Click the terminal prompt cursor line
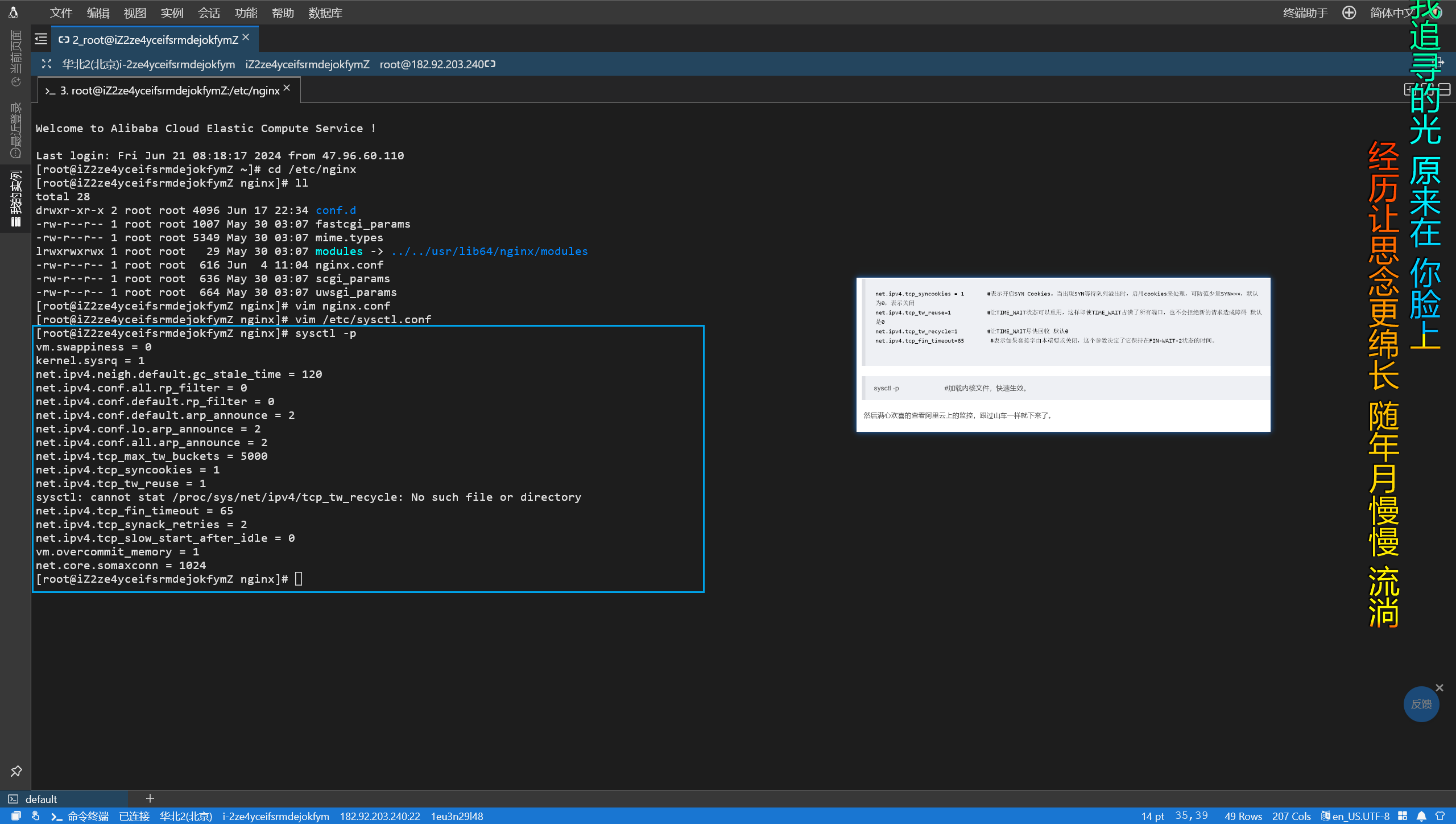This screenshot has width=1456, height=824. click(x=169, y=579)
